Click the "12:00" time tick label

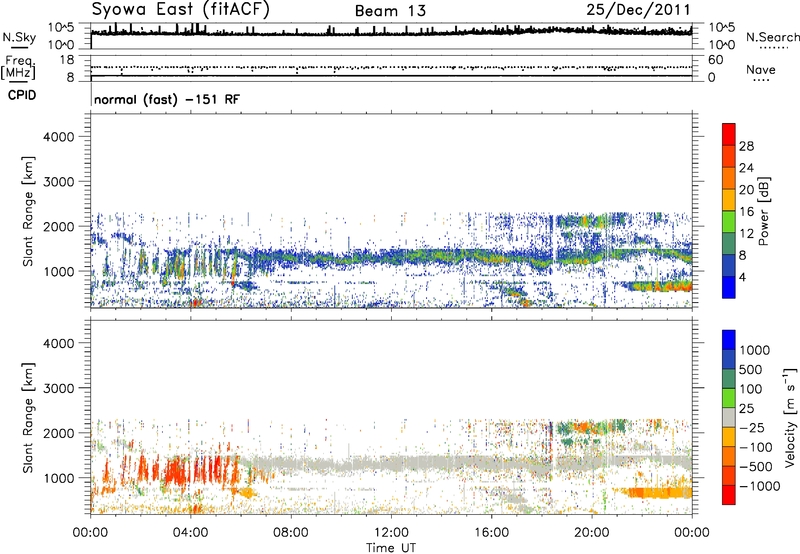pos(391,533)
